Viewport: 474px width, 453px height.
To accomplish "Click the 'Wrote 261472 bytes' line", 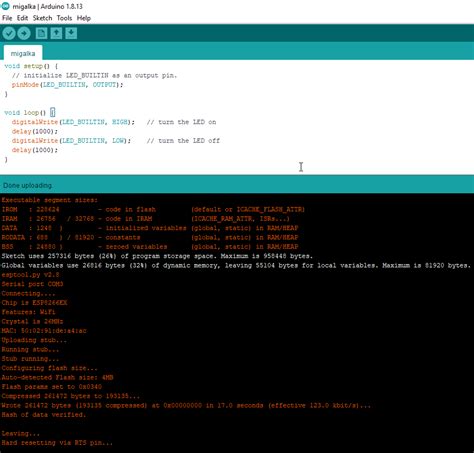I will (186, 405).
